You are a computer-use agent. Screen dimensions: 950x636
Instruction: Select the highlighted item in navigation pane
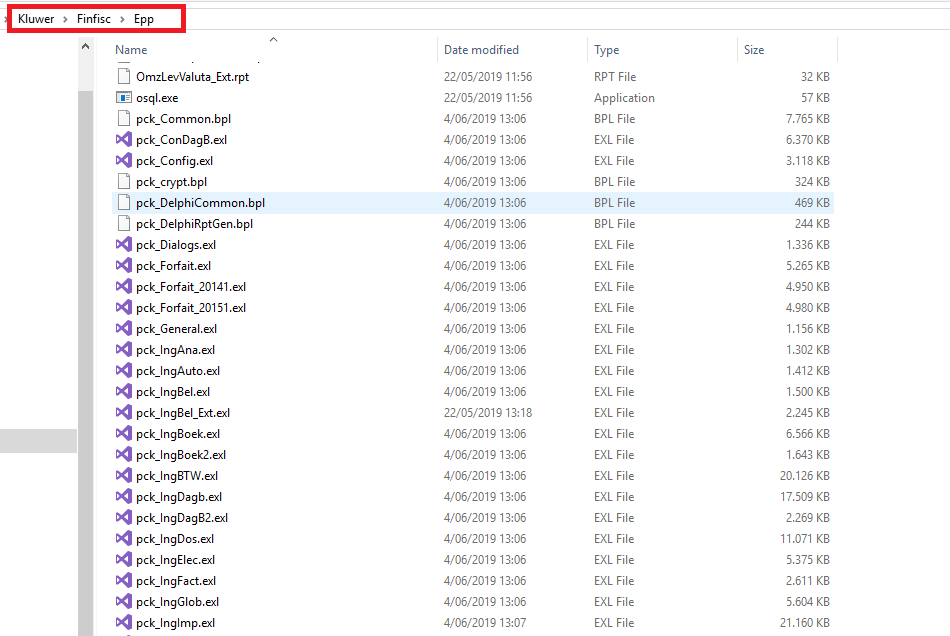point(38,441)
